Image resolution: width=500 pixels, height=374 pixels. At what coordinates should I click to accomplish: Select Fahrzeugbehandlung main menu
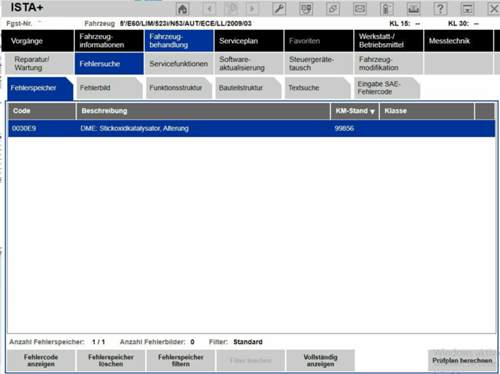click(179, 41)
